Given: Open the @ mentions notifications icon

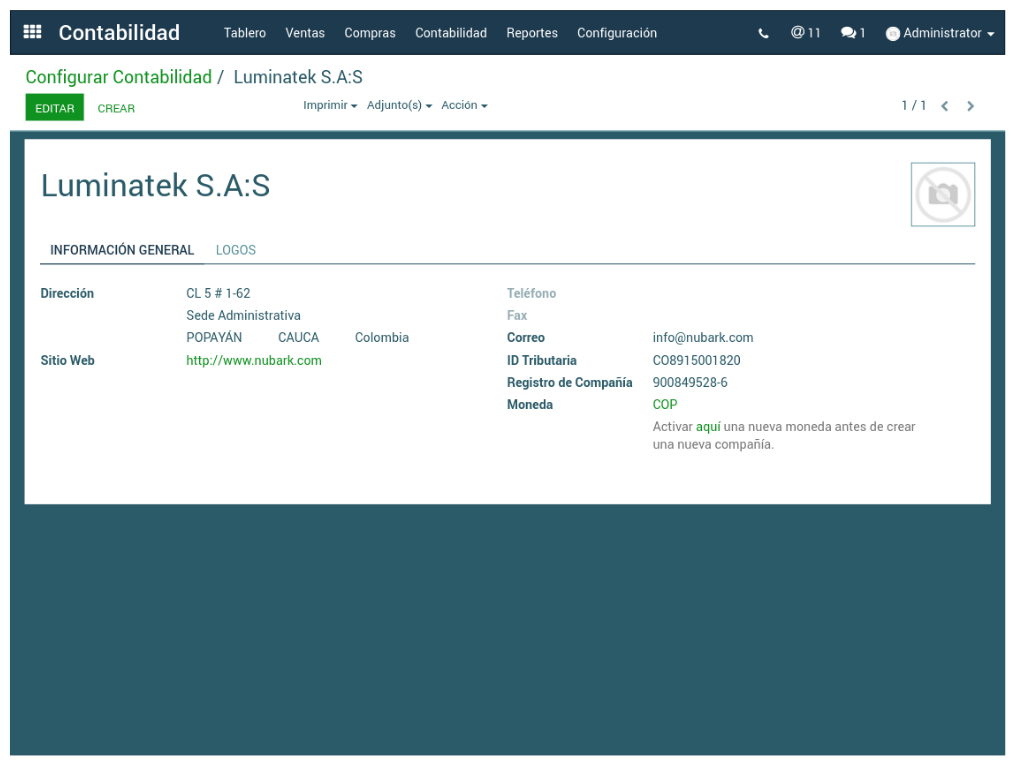Looking at the screenshot, I should click(x=805, y=33).
